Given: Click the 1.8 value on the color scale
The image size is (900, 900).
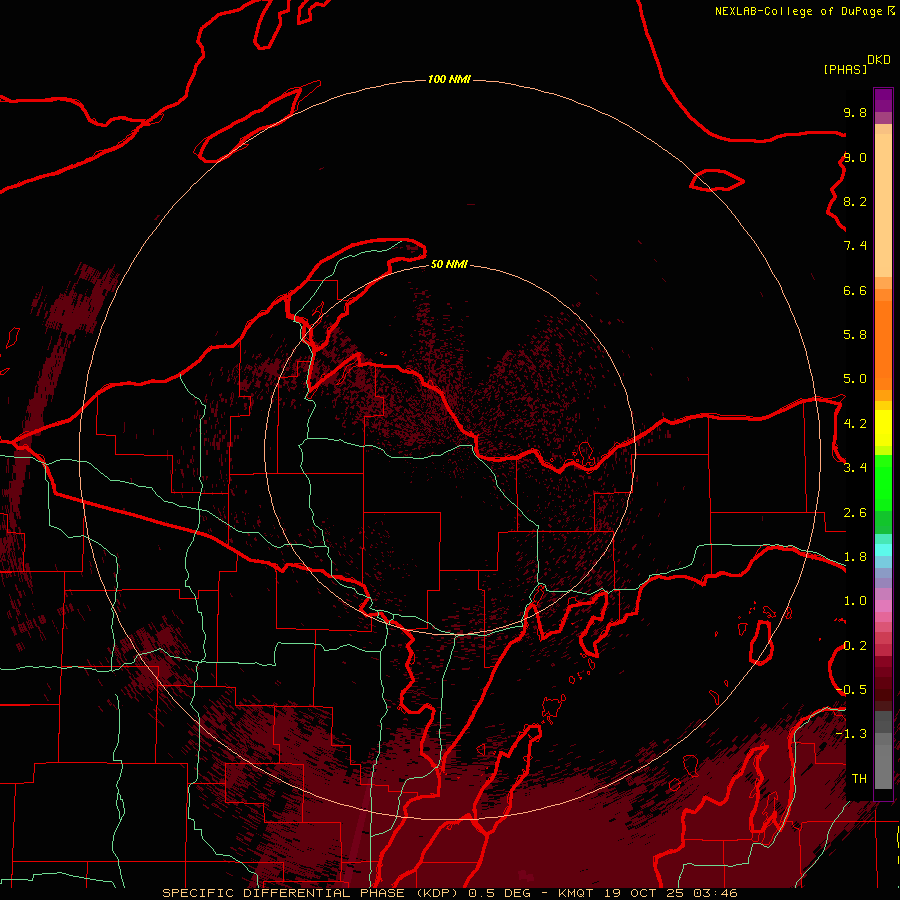Looking at the screenshot, I should 855,557.
